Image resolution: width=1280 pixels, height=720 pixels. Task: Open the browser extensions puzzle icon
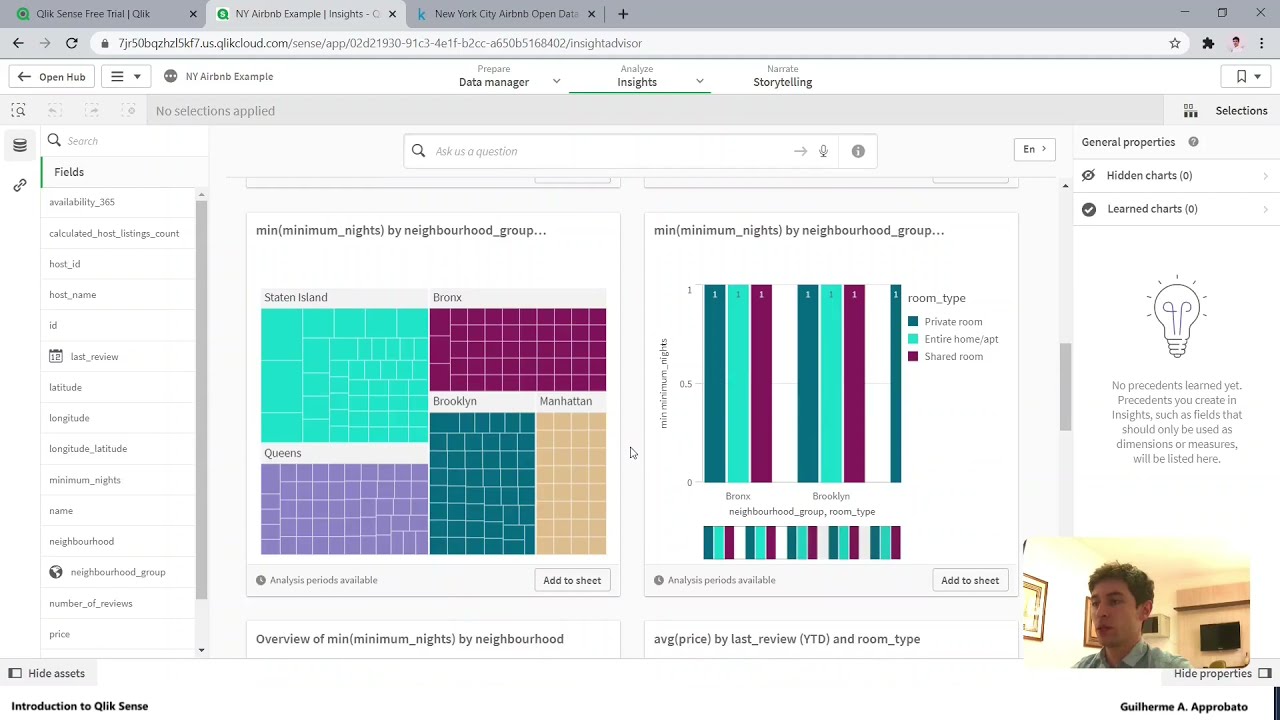[x=1208, y=43]
